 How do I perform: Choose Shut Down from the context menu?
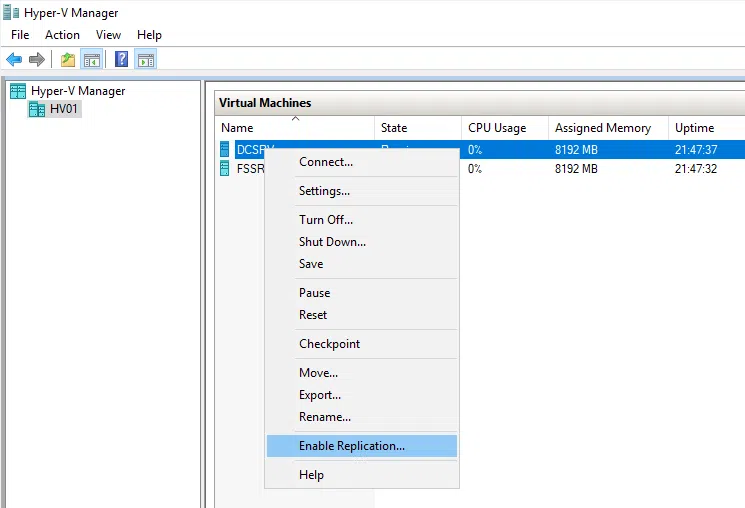(x=332, y=242)
